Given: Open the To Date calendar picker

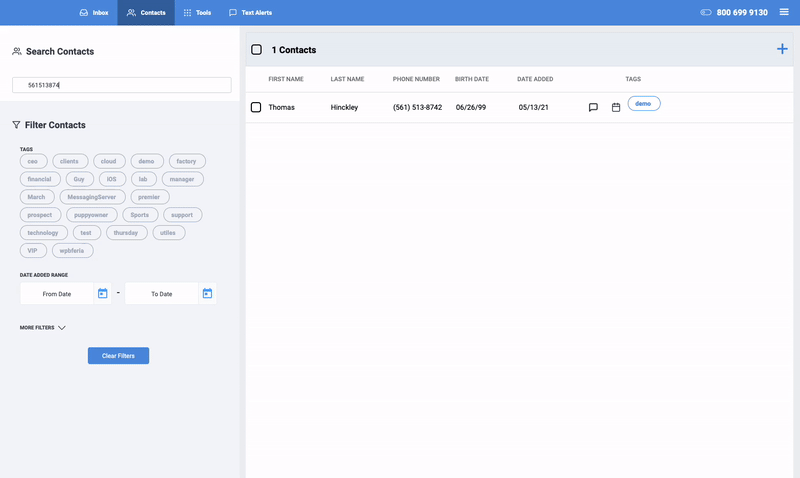Looking at the screenshot, I should [207, 294].
